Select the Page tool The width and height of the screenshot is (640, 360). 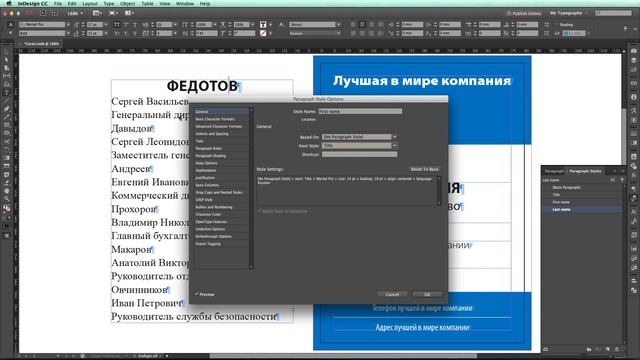pos(7,68)
